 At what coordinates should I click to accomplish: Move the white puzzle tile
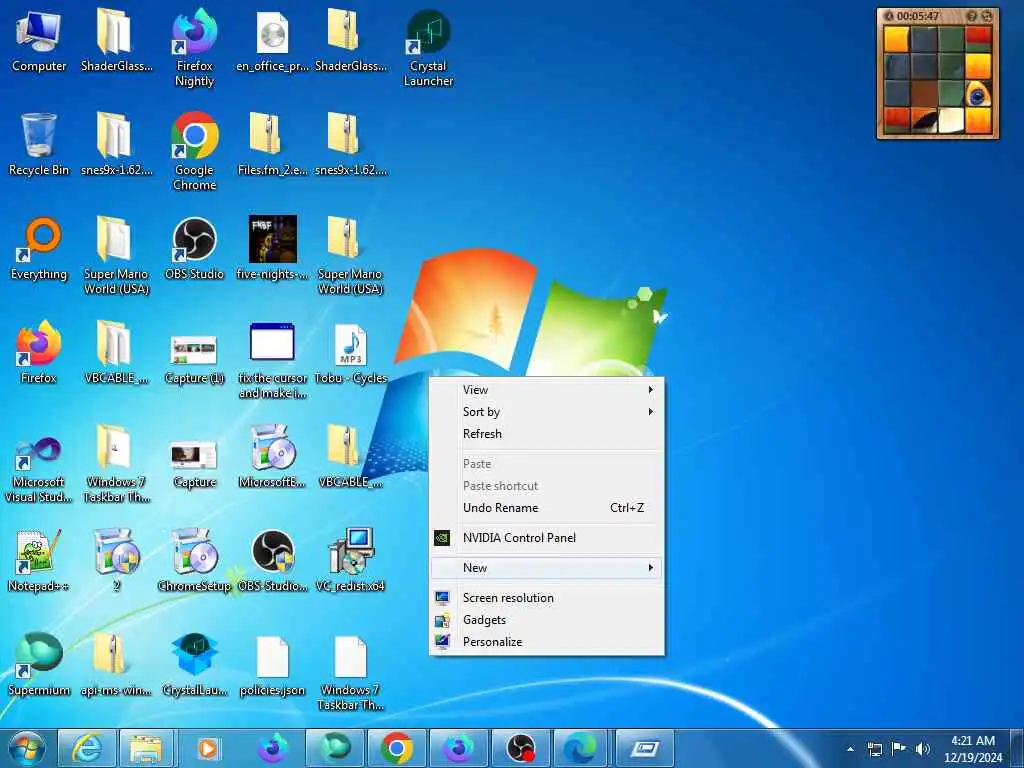(x=951, y=120)
